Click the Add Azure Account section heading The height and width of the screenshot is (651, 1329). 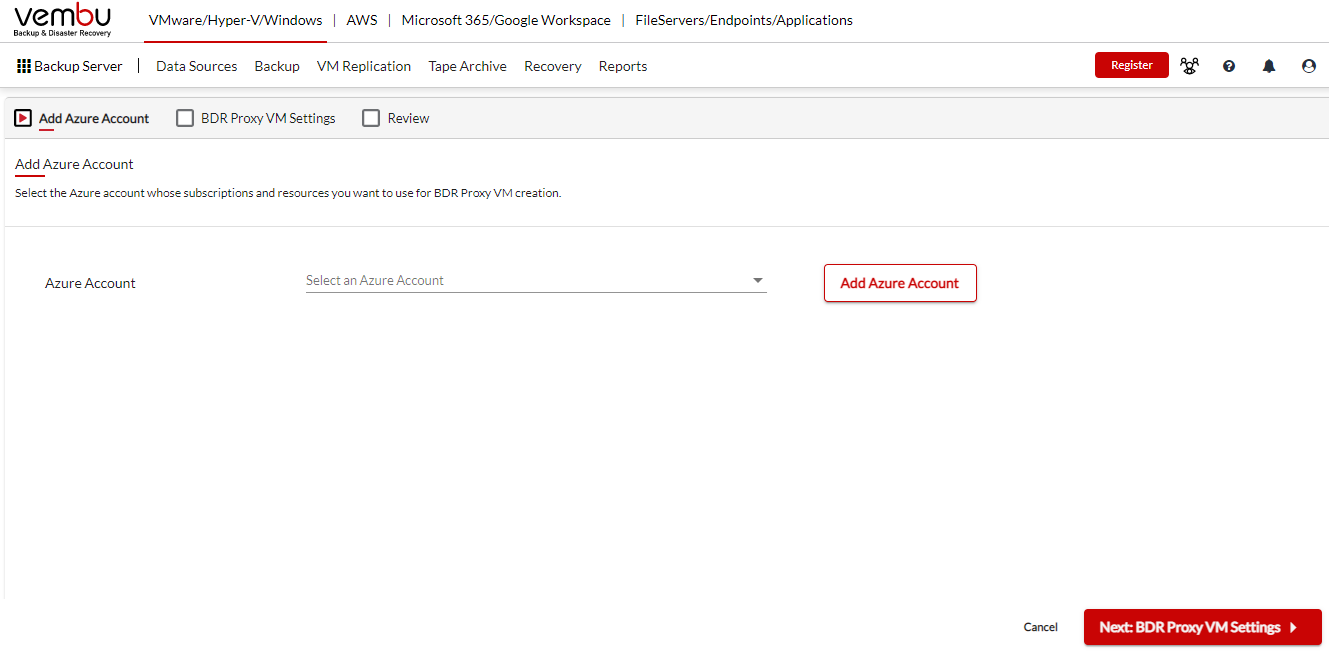(74, 164)
